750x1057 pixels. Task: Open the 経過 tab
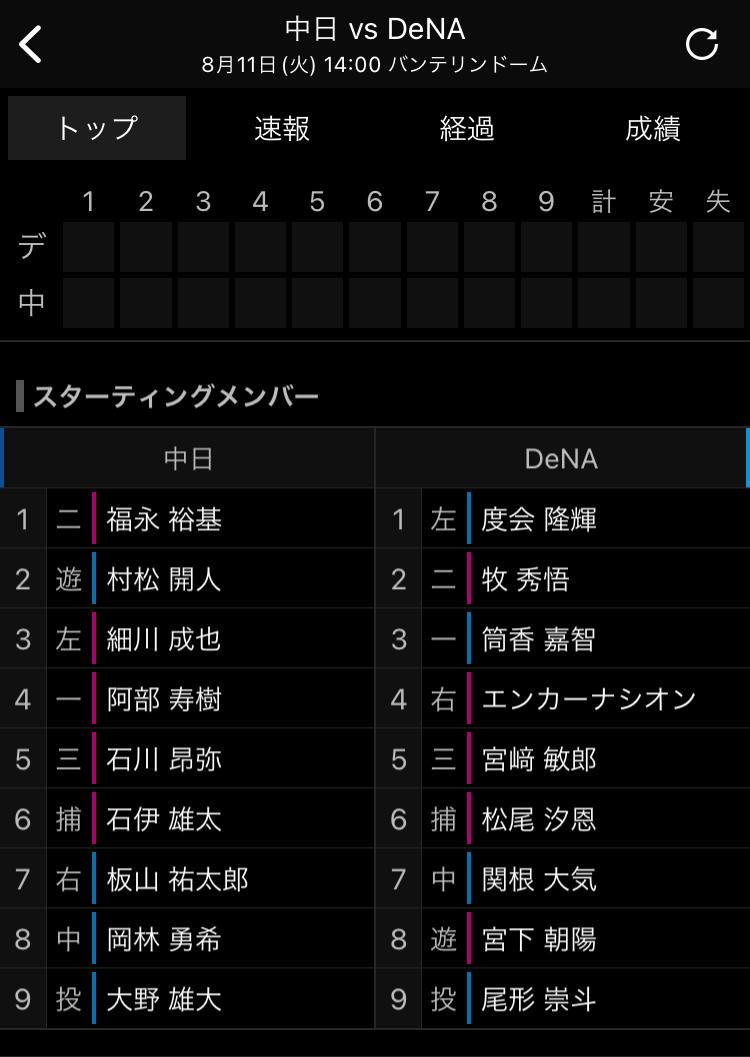point(467,128)
